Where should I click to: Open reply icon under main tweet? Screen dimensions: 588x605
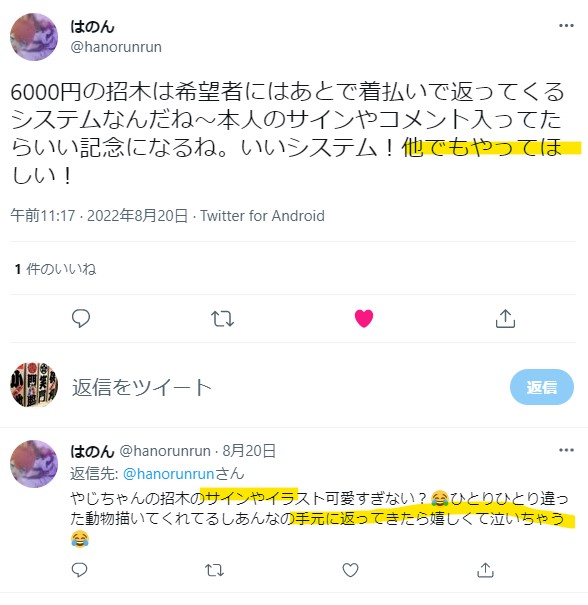(x=81, y=319)
